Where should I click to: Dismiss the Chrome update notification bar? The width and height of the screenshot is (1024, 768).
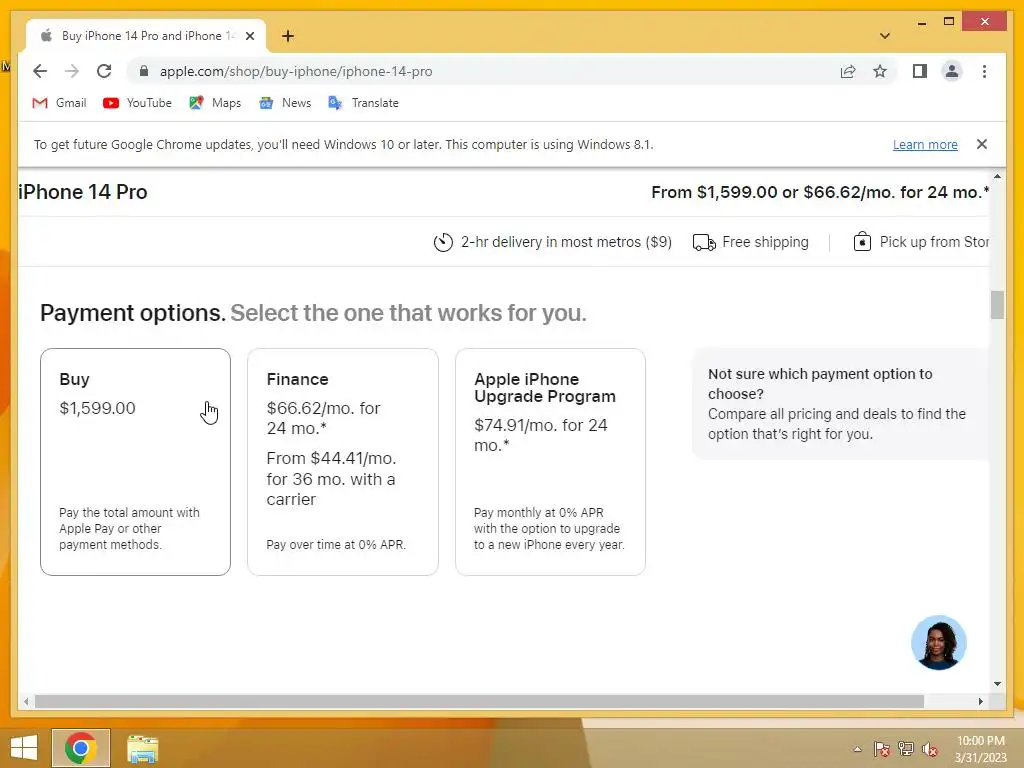click(982, 144)
